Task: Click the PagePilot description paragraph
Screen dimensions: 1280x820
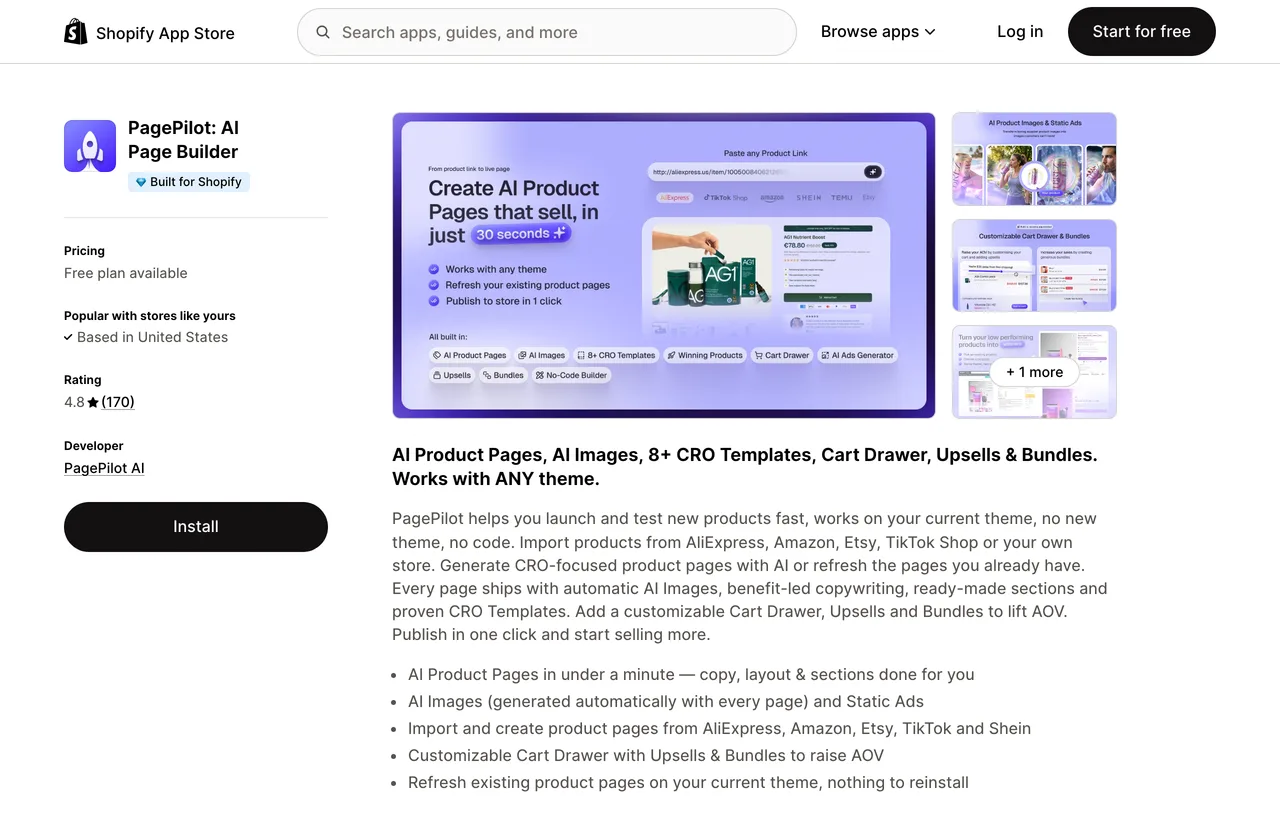Action: pos(750,577)
